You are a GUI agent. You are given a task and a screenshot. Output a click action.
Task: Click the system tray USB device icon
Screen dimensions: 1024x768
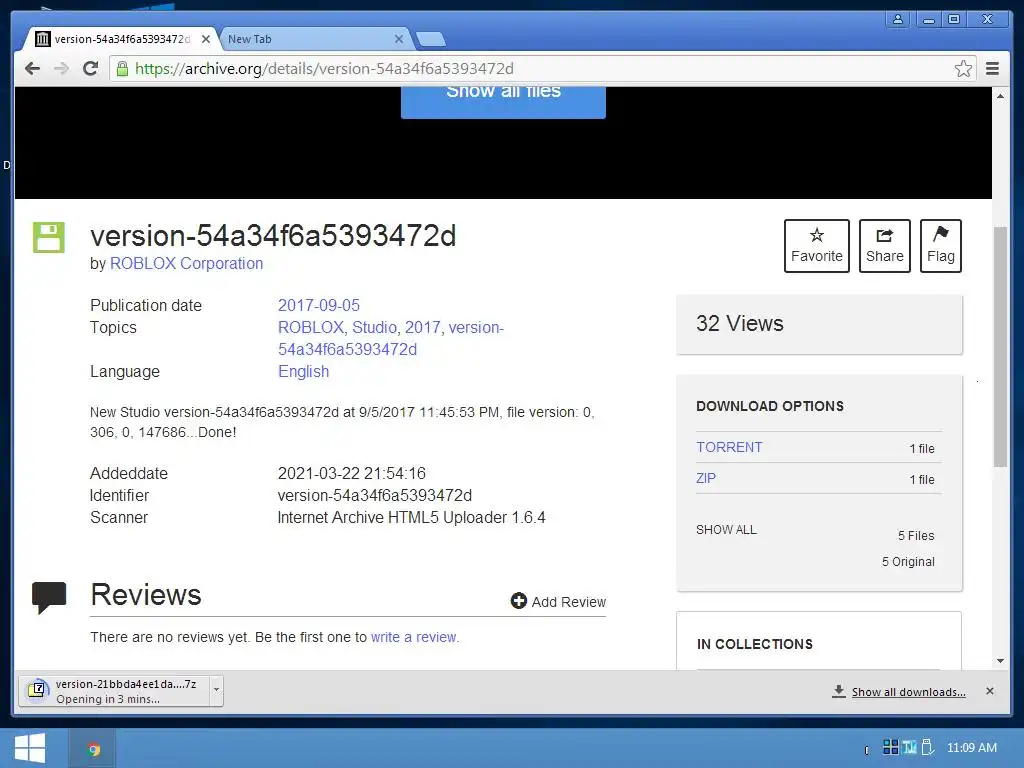coord(926,746)
